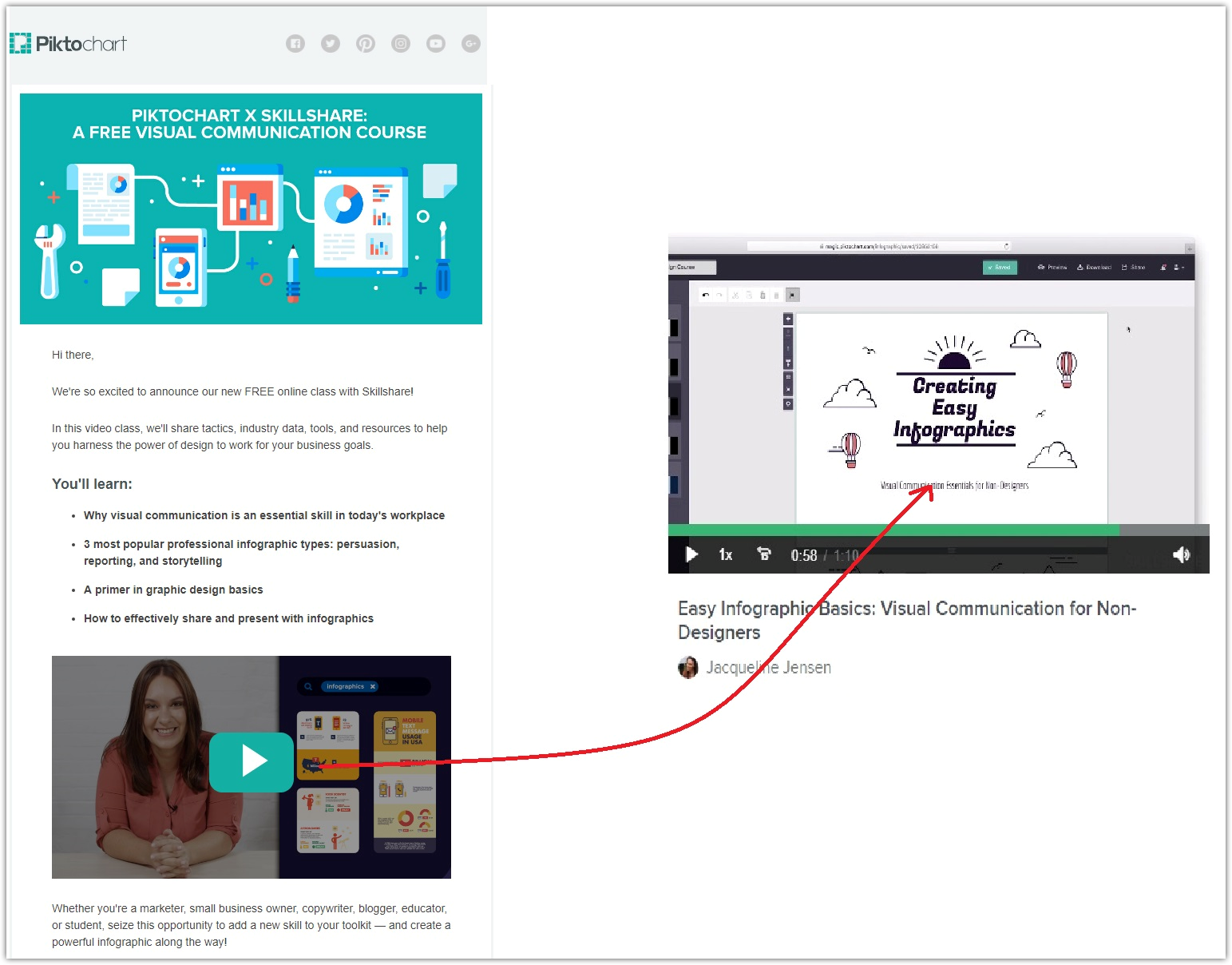The height and width of the screenshot is (965, 1232).
Task: Click the 'You'll learn:' heading
Action: pyautogui.click(x=92, y=483)
